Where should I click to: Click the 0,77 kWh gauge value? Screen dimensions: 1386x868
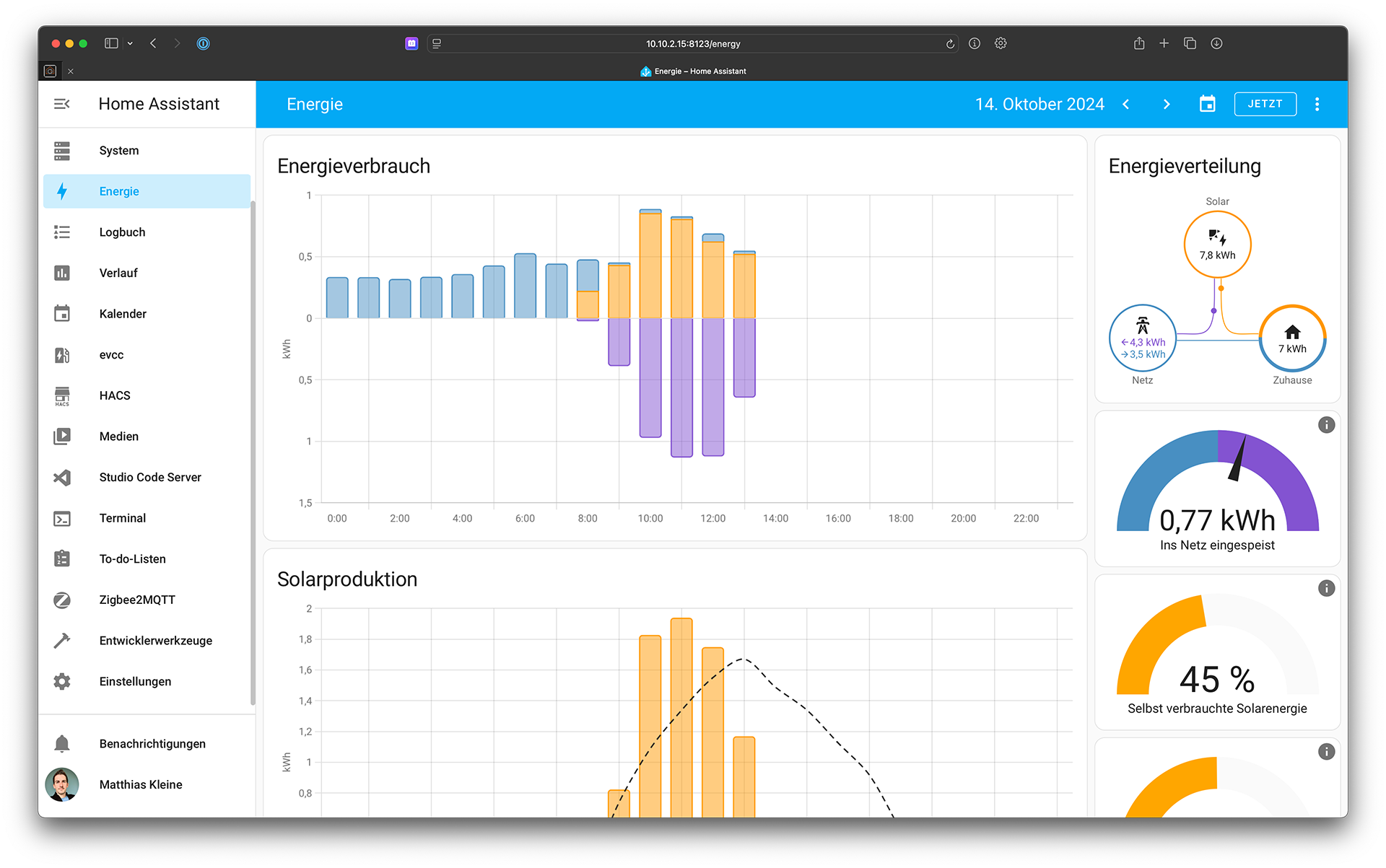click(1217, 520)
